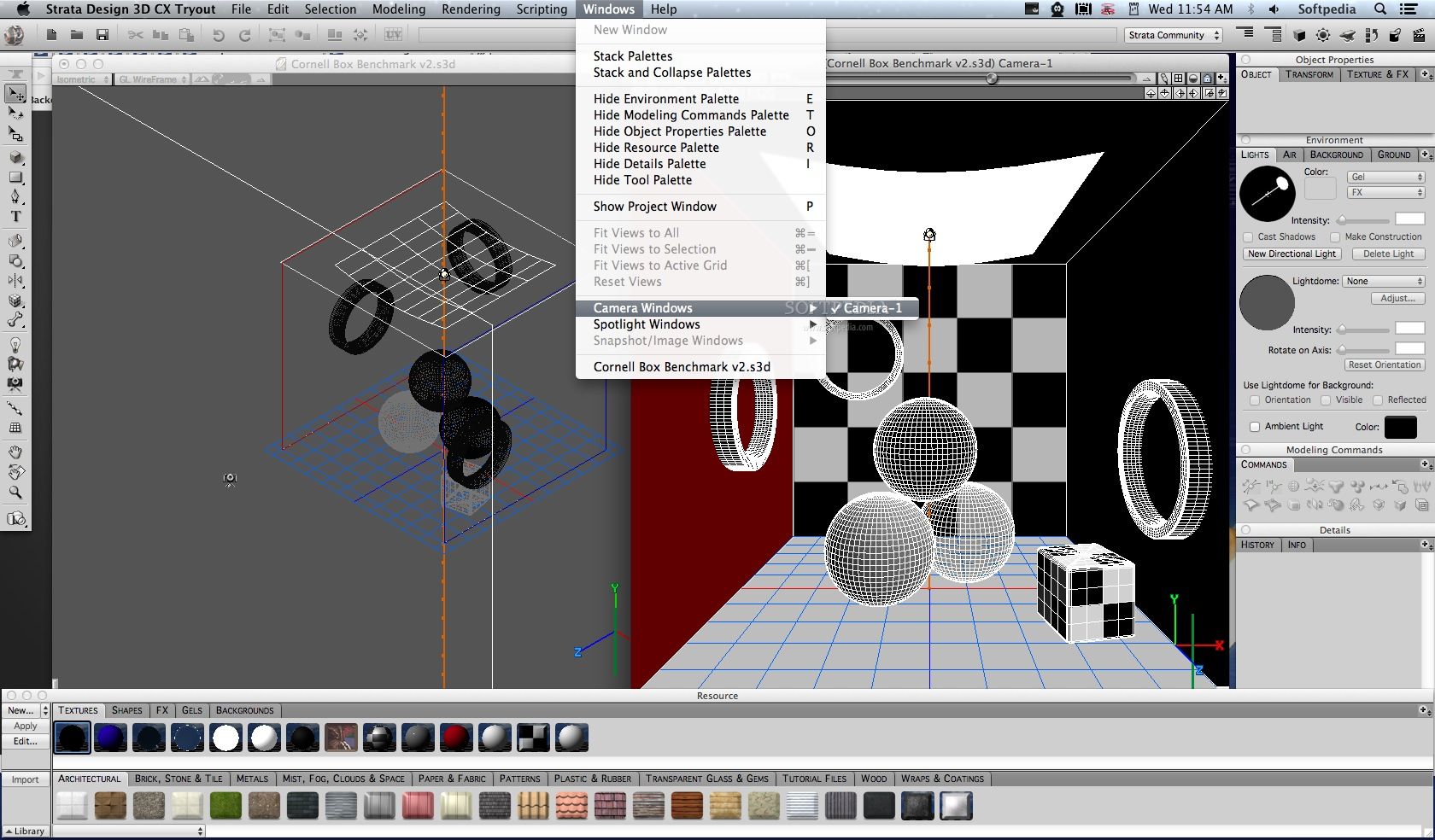Select Camera-1 in submenu

(x=872, y=308)
